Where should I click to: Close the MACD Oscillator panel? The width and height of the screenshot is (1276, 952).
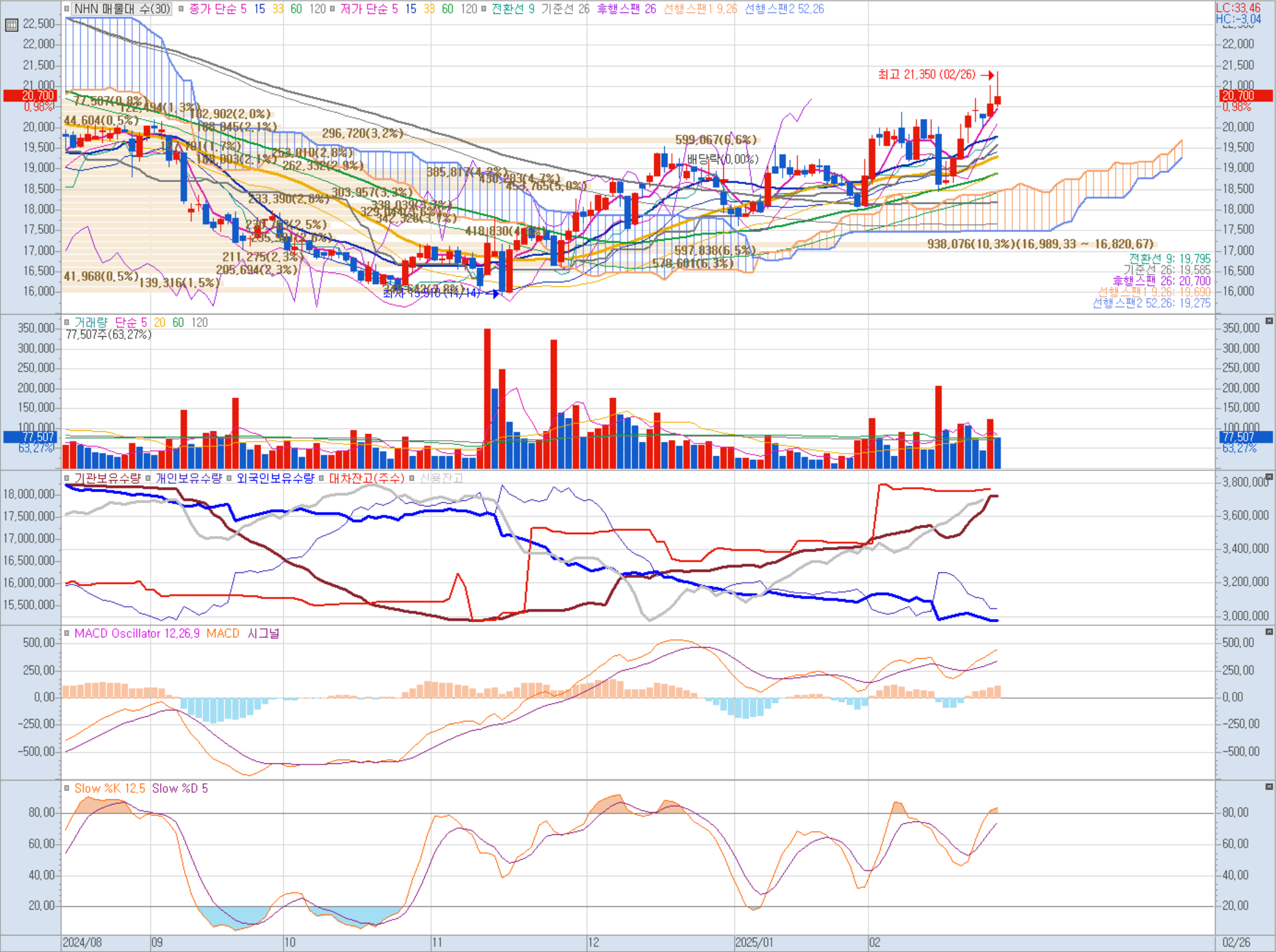1269,632
